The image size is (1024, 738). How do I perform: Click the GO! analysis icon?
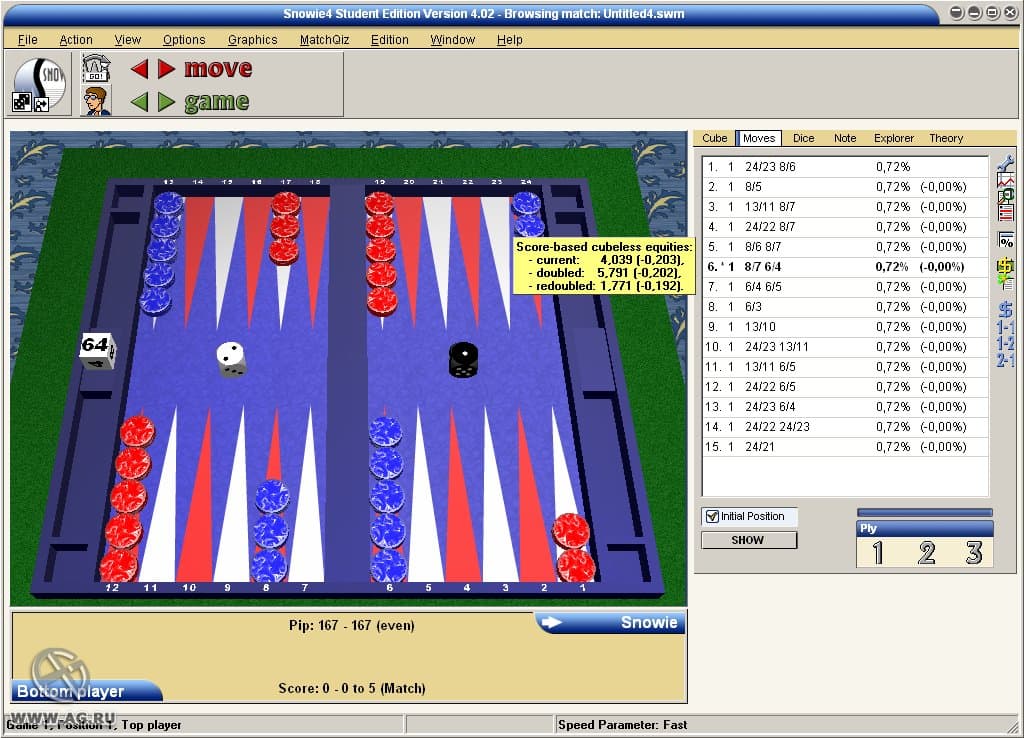96,68
